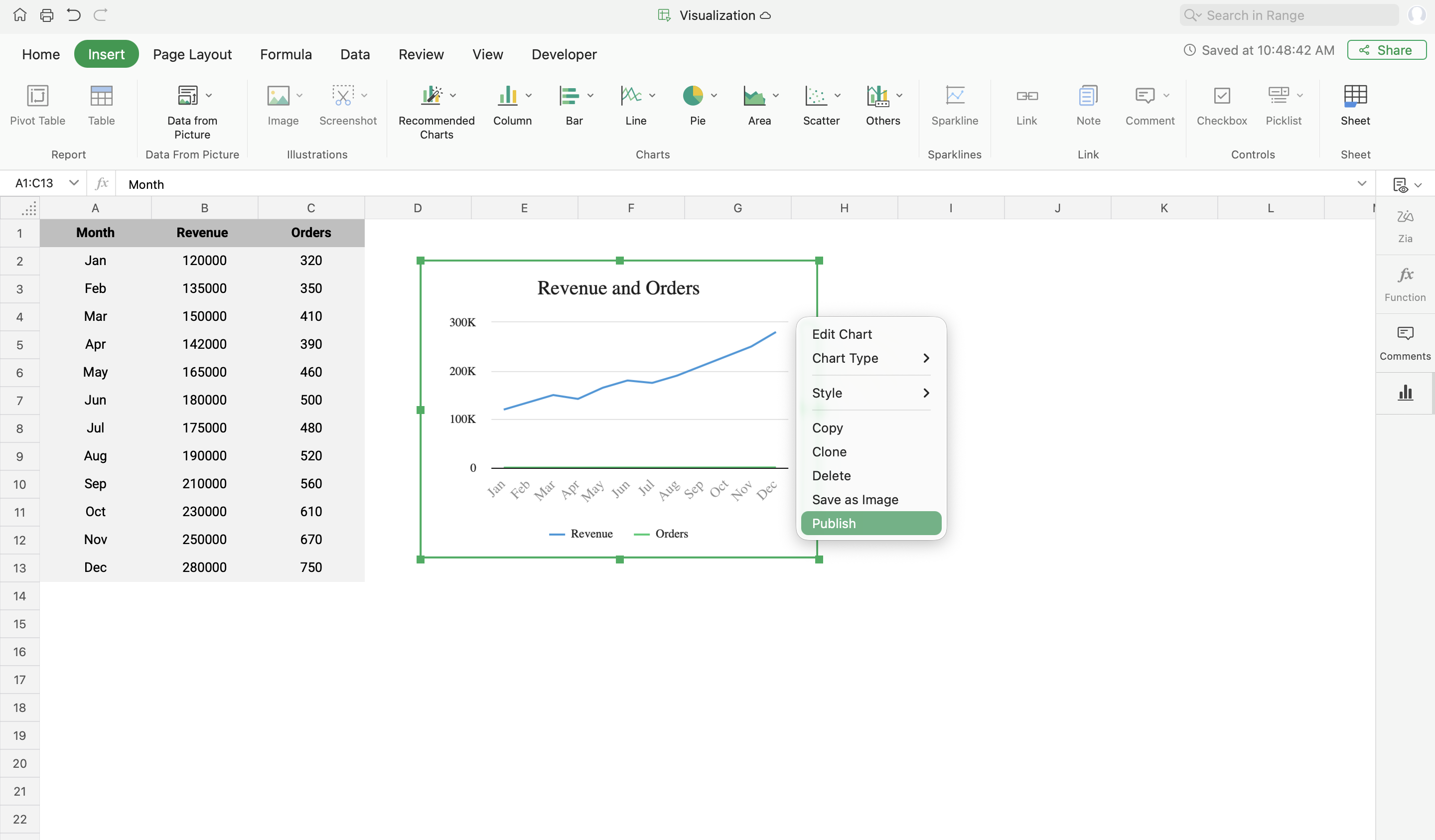
Task: Click the Pivot Table icon
Action: (x=37, y=96)
